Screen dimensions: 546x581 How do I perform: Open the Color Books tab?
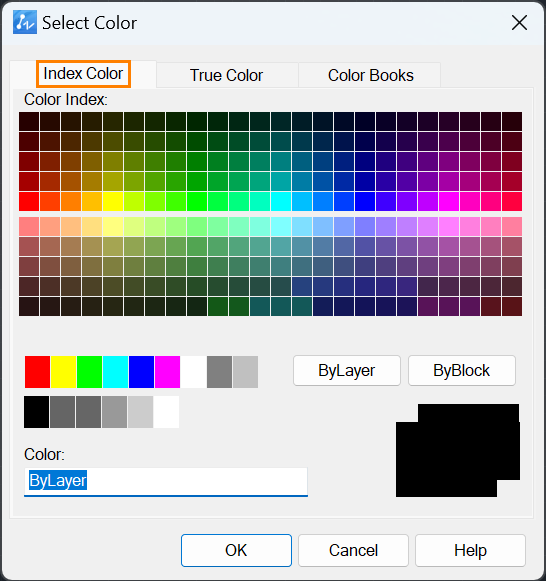tap(370, 75)
